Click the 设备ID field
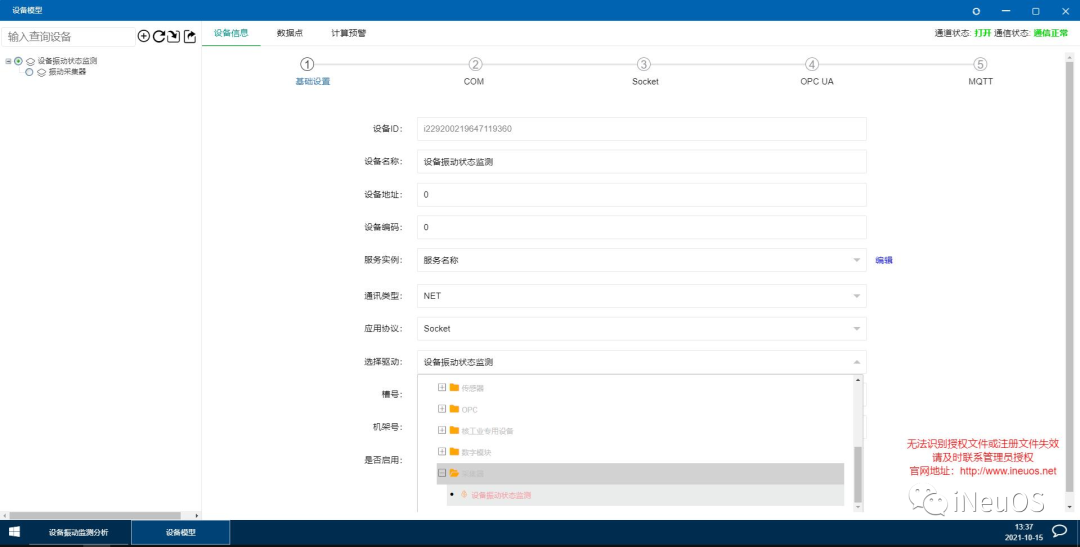The height and width of the screenshot is (547, 1080). [x=641, y=129]
